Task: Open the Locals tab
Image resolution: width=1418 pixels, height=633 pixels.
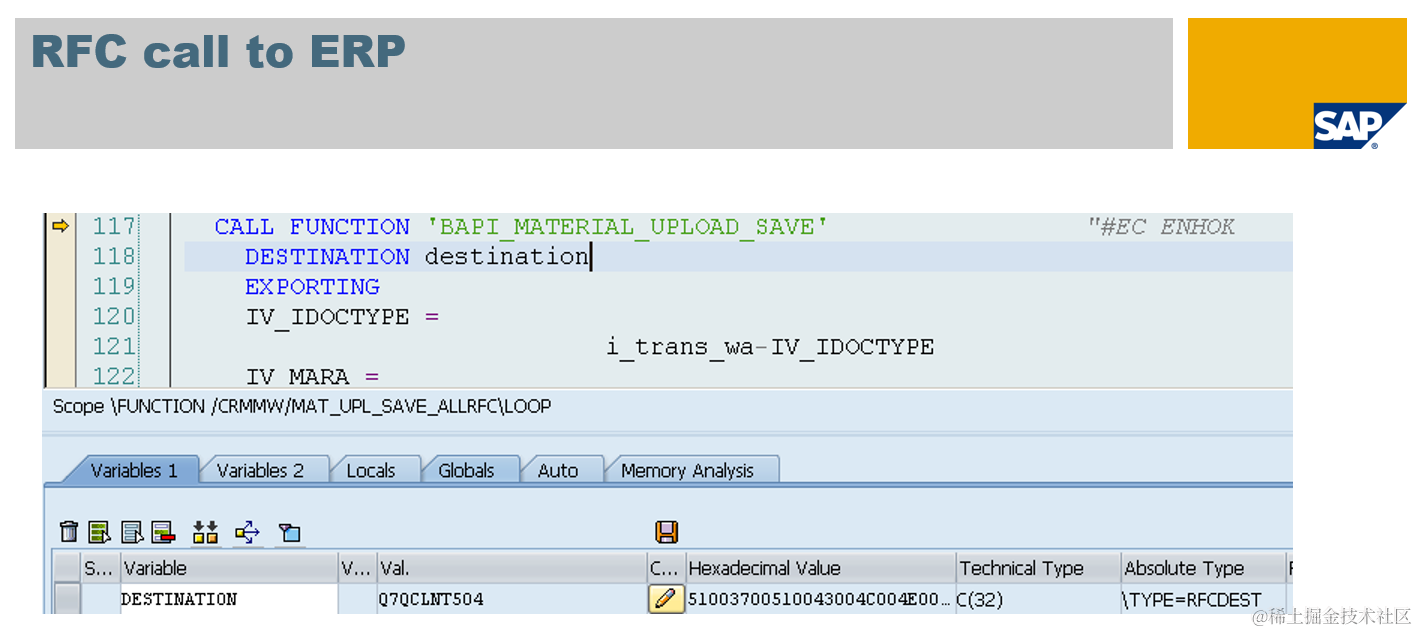Action: (371, 470)
